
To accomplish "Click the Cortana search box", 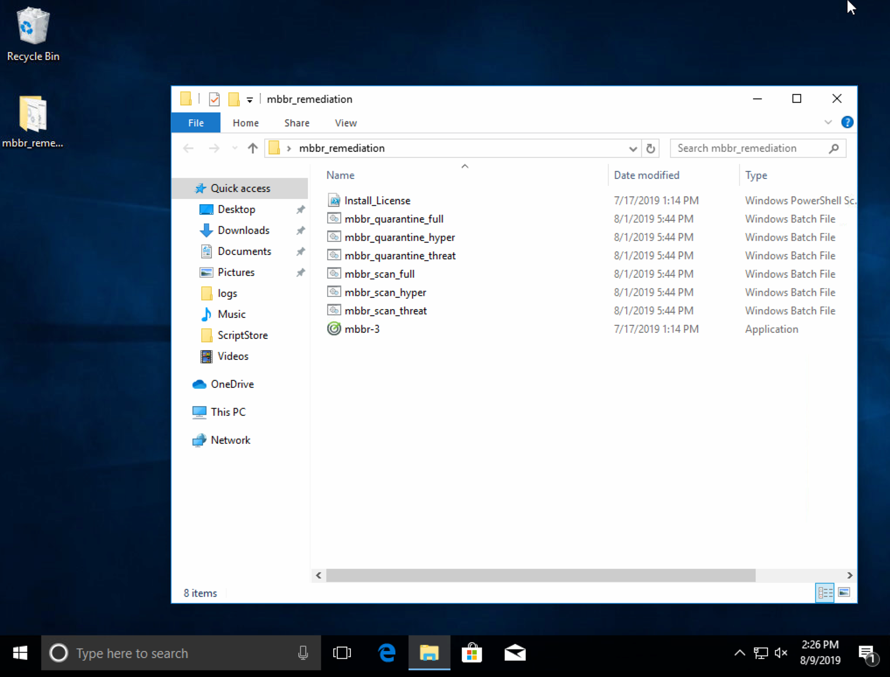I will point(181,653).
